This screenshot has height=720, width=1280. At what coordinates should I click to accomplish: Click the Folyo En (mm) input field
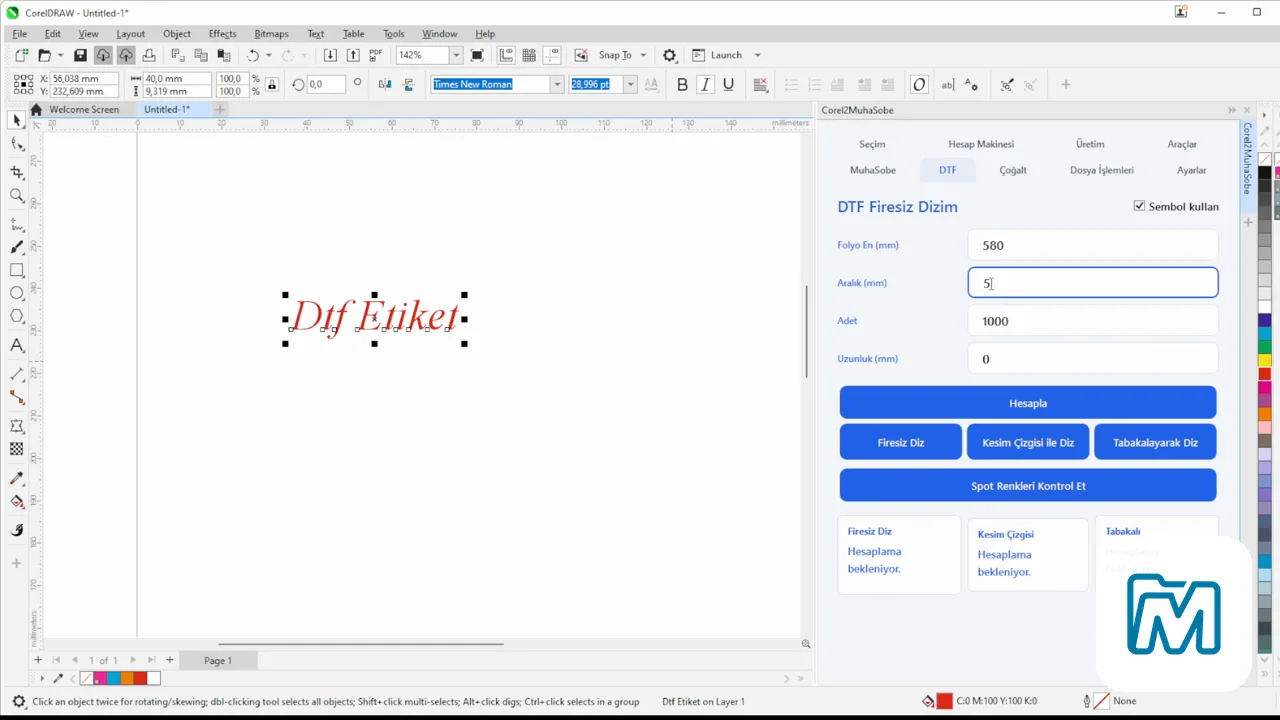[x=1093, y=245]
